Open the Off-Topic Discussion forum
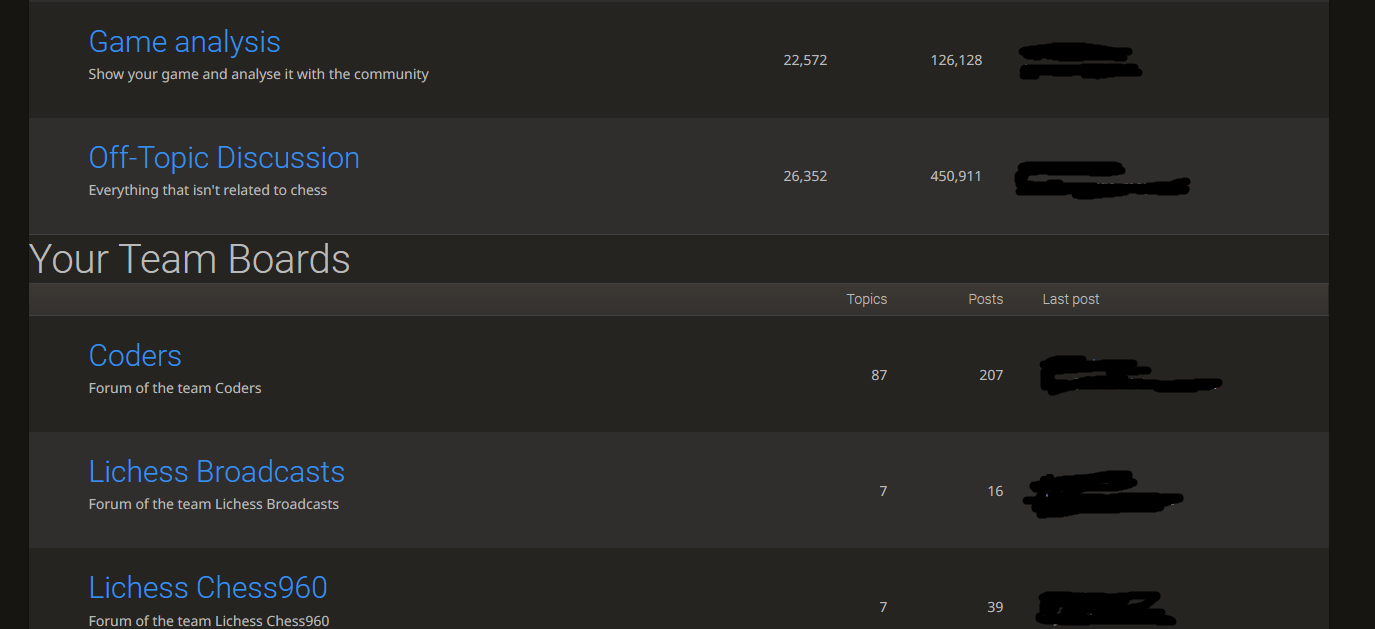The width and height of the screenshot is (1375, 629). [224, 157]
